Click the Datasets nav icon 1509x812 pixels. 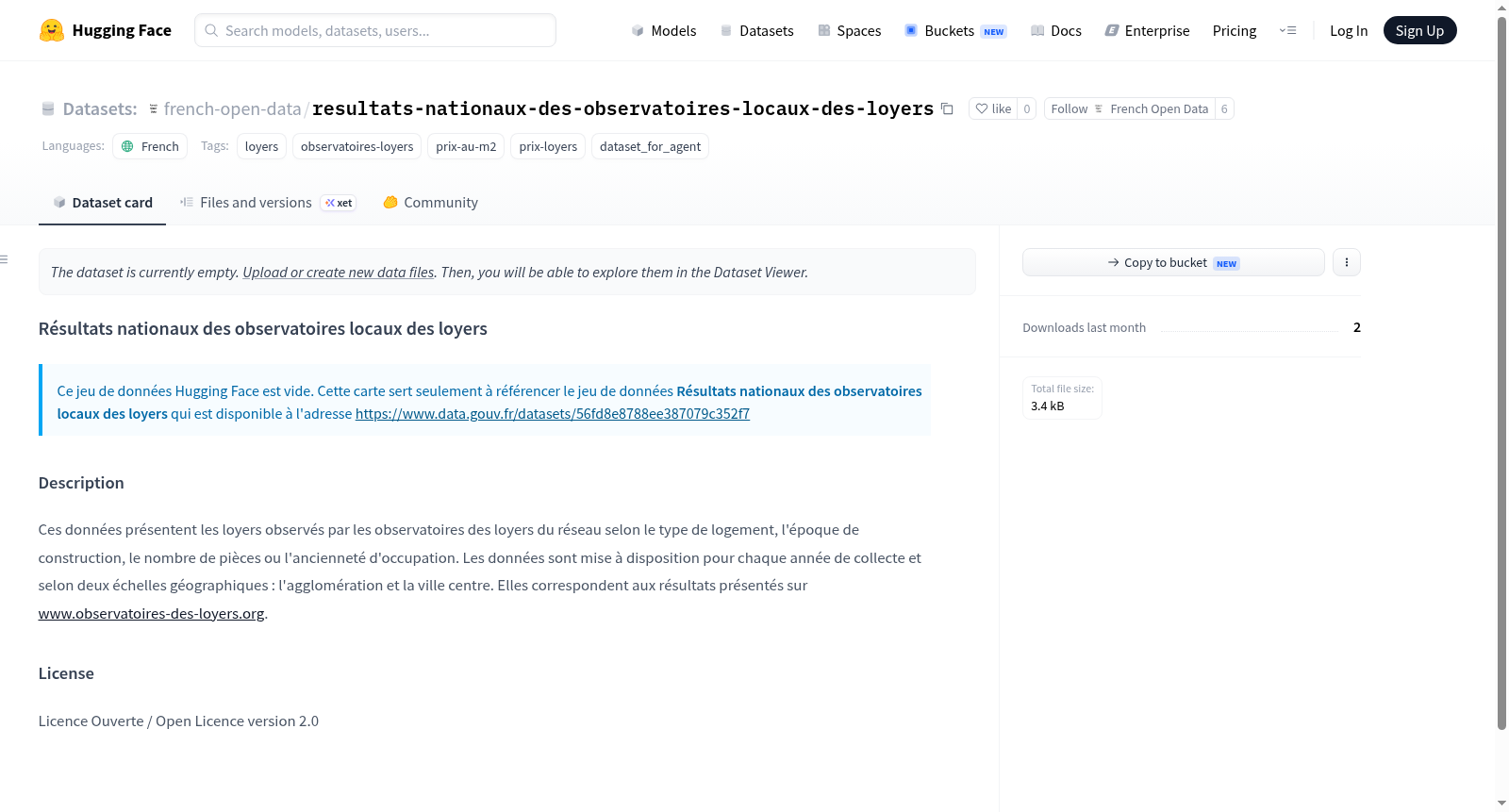tap(726, 30)
